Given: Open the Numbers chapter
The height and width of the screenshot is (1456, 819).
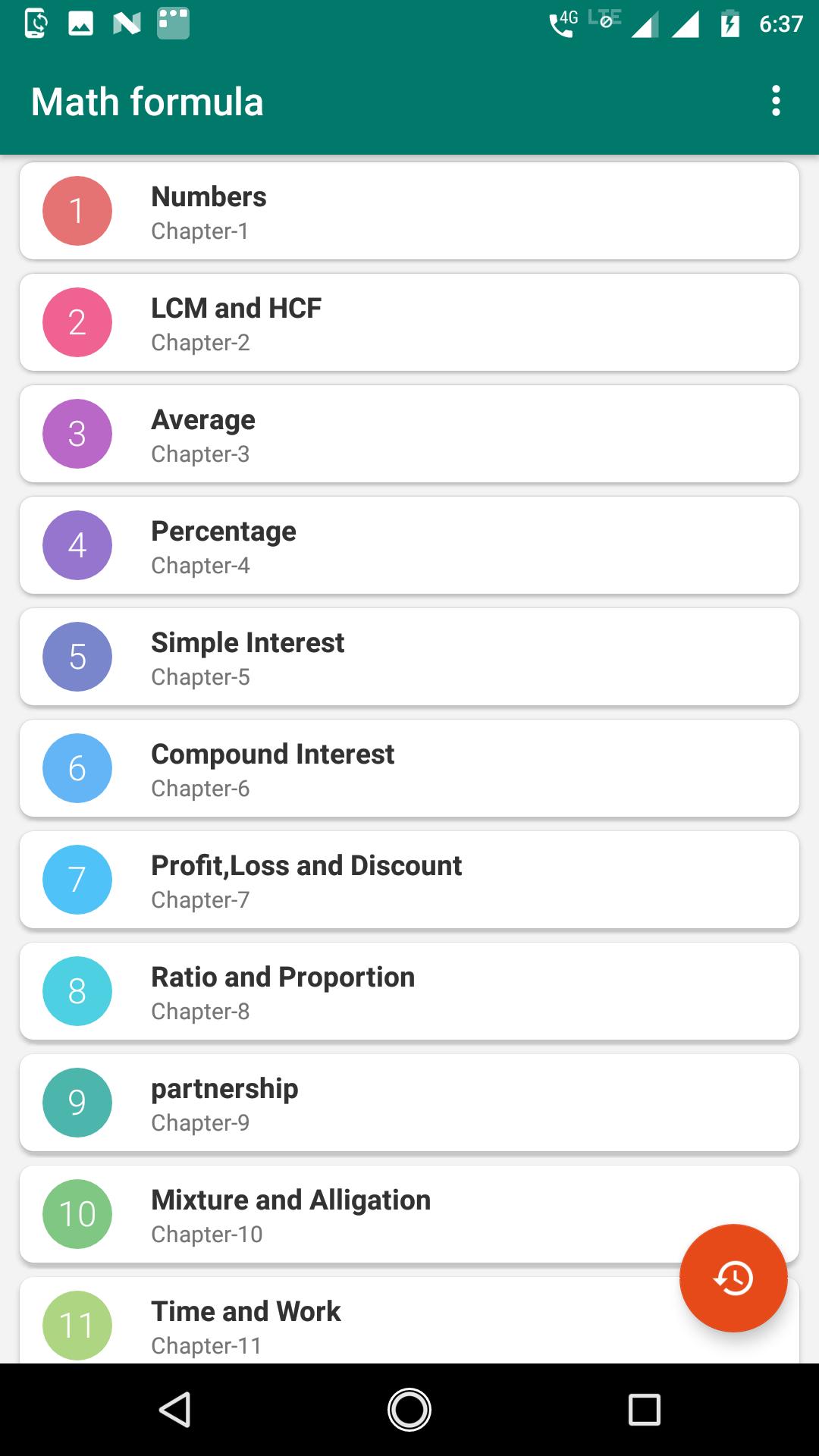Looking at the screenshot, I should click(x=409, y=211).
